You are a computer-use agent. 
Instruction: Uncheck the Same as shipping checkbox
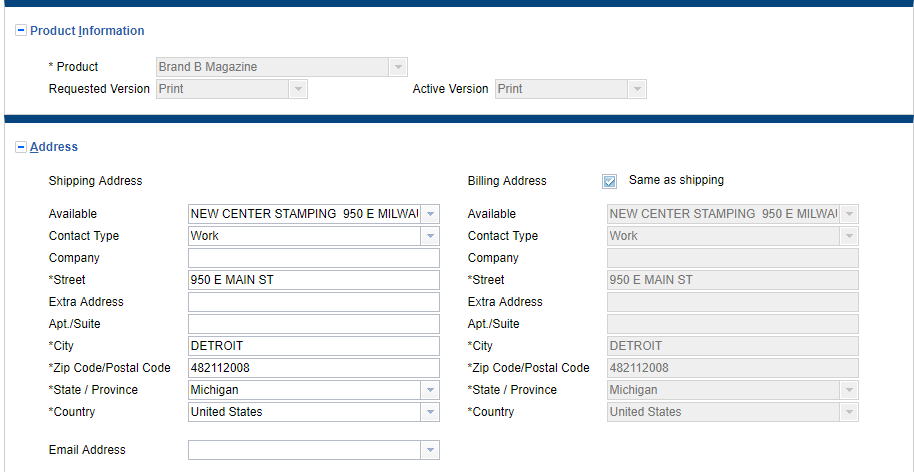[610, 181]
